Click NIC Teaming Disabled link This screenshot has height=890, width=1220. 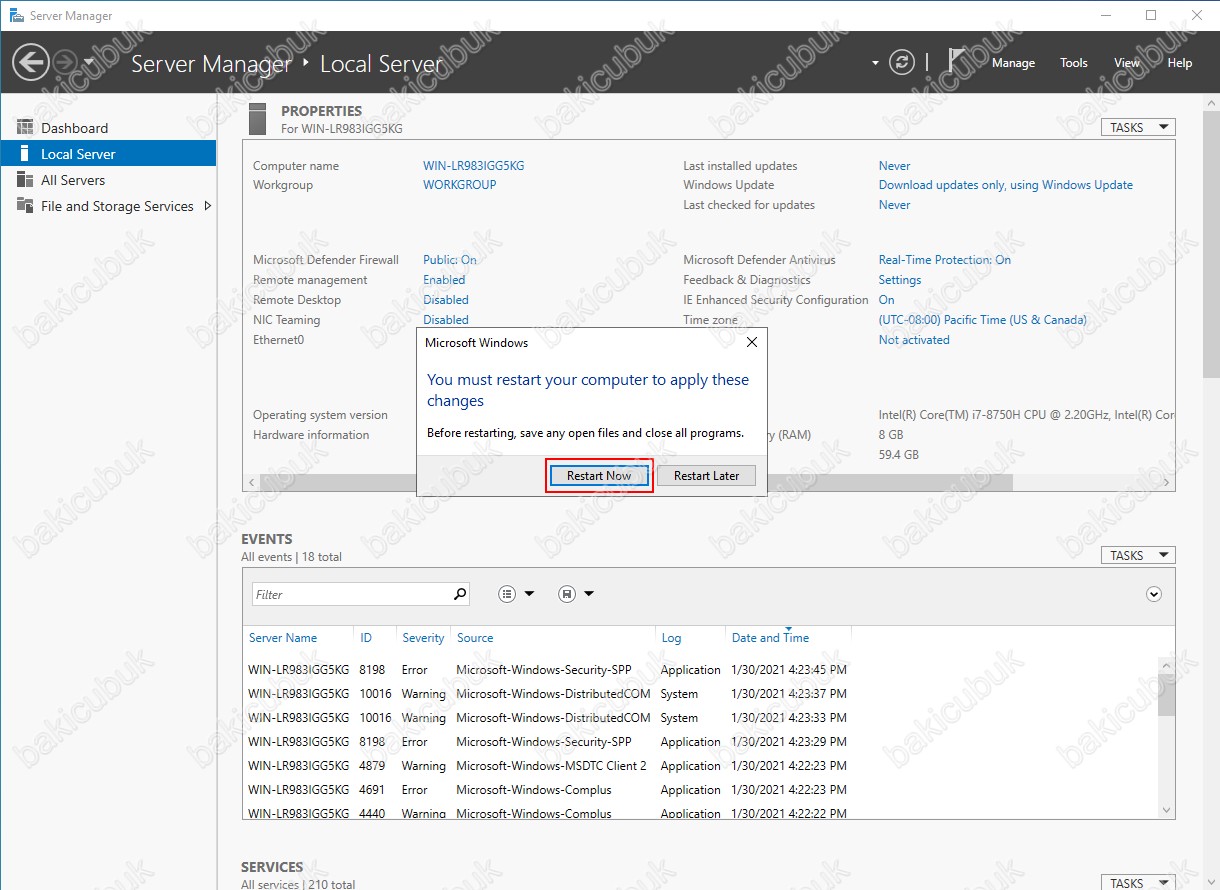coord(446,320)
